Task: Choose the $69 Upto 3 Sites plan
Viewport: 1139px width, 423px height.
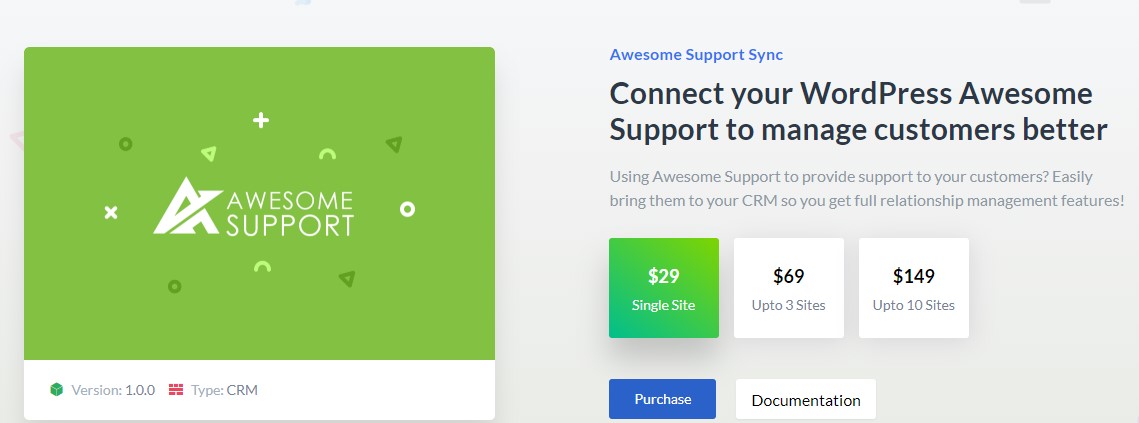Action: point(789,288)
